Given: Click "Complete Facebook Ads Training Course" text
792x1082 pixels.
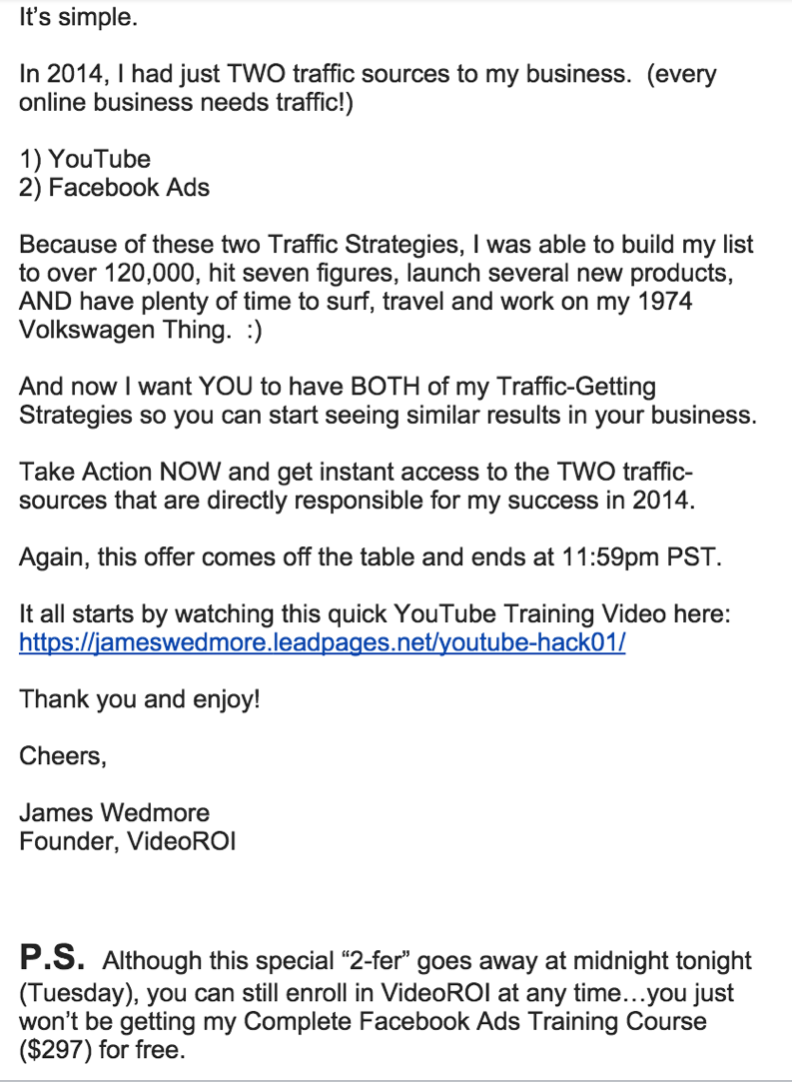Looking at the screenshot, I should [475, 1021].
